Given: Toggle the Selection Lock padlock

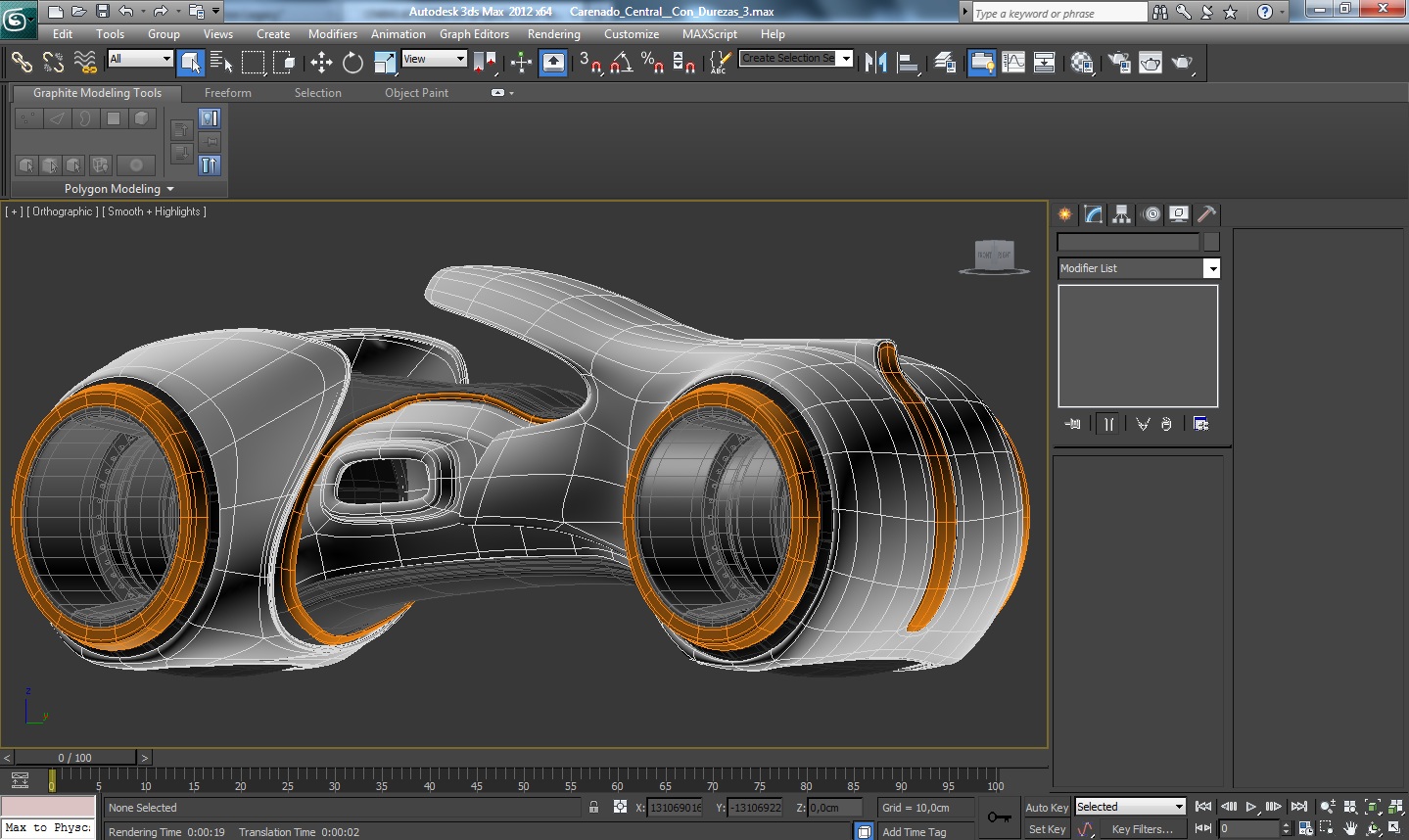Looking at the screenshot, I should pyautogui.click(x=593, y=808).
